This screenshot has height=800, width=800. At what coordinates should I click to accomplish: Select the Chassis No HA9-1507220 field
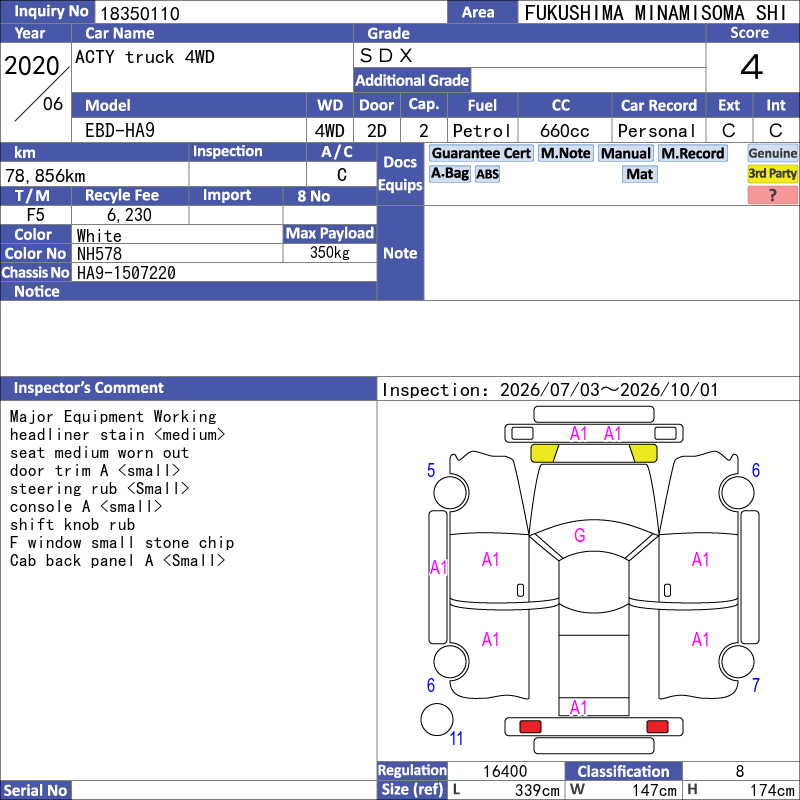[224, 272]
